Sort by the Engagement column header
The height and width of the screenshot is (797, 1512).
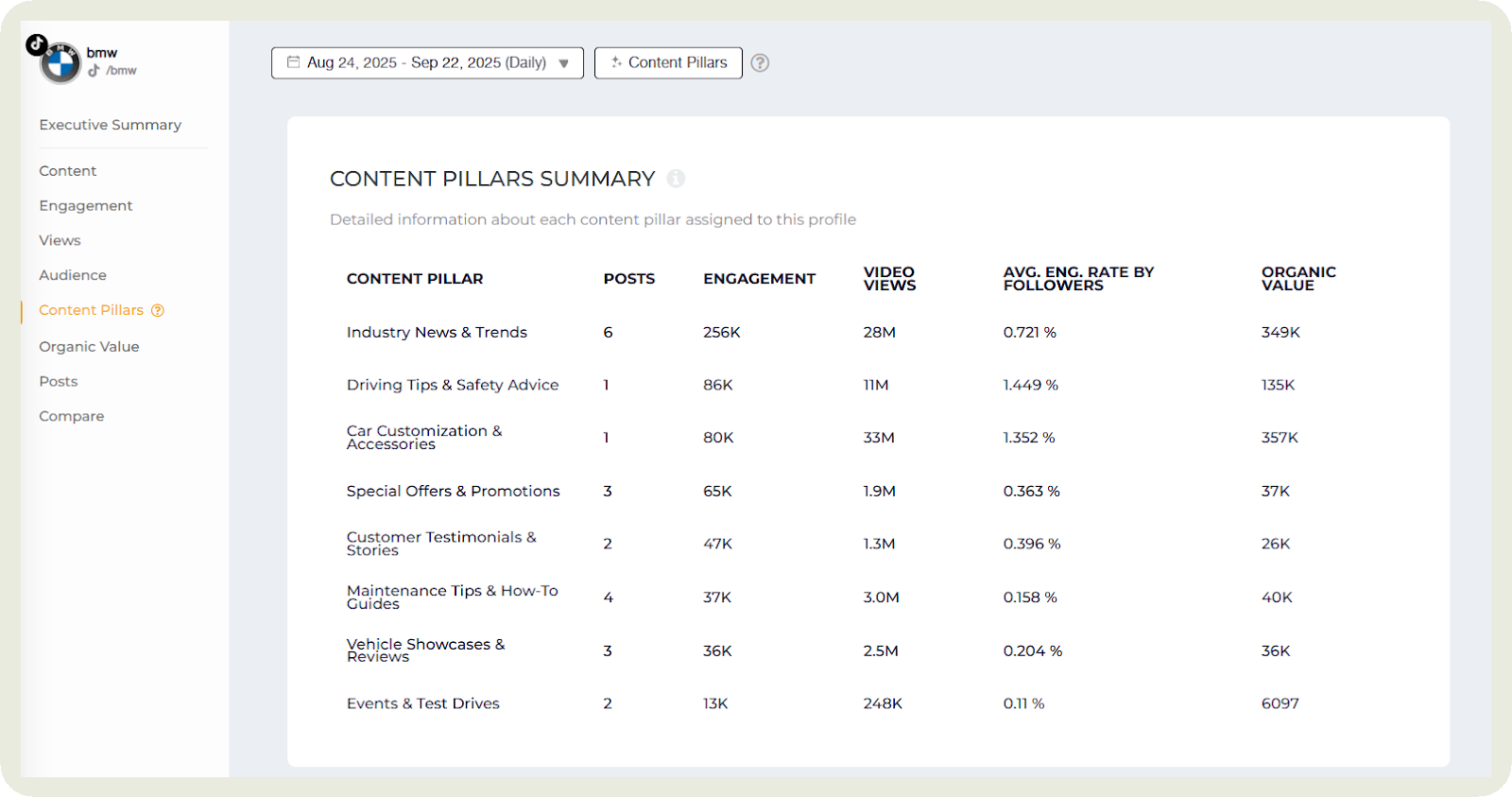pyautogui.click(x=759, y=279)
